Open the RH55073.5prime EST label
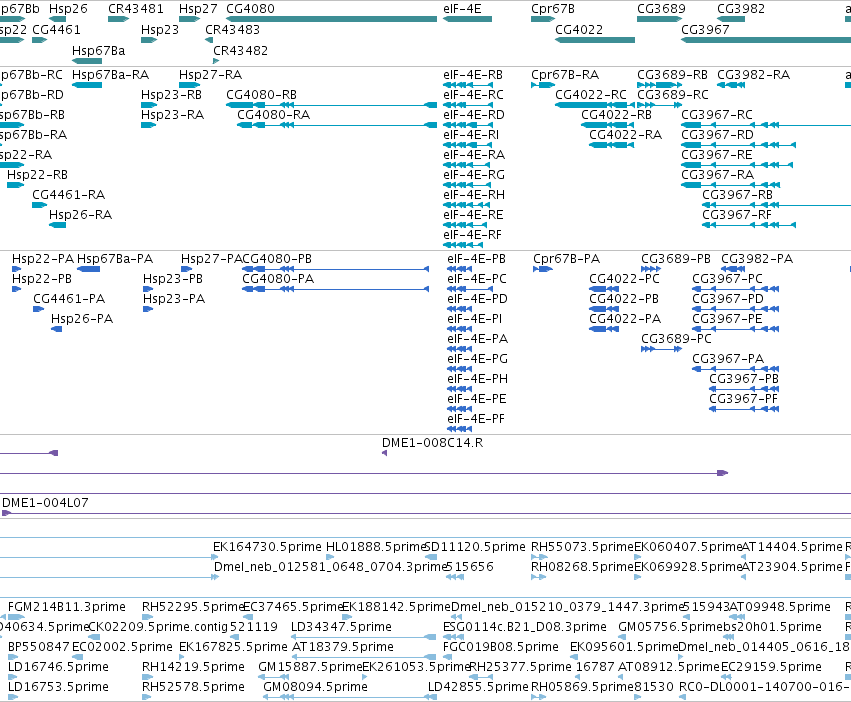 (x=582, y=546)
